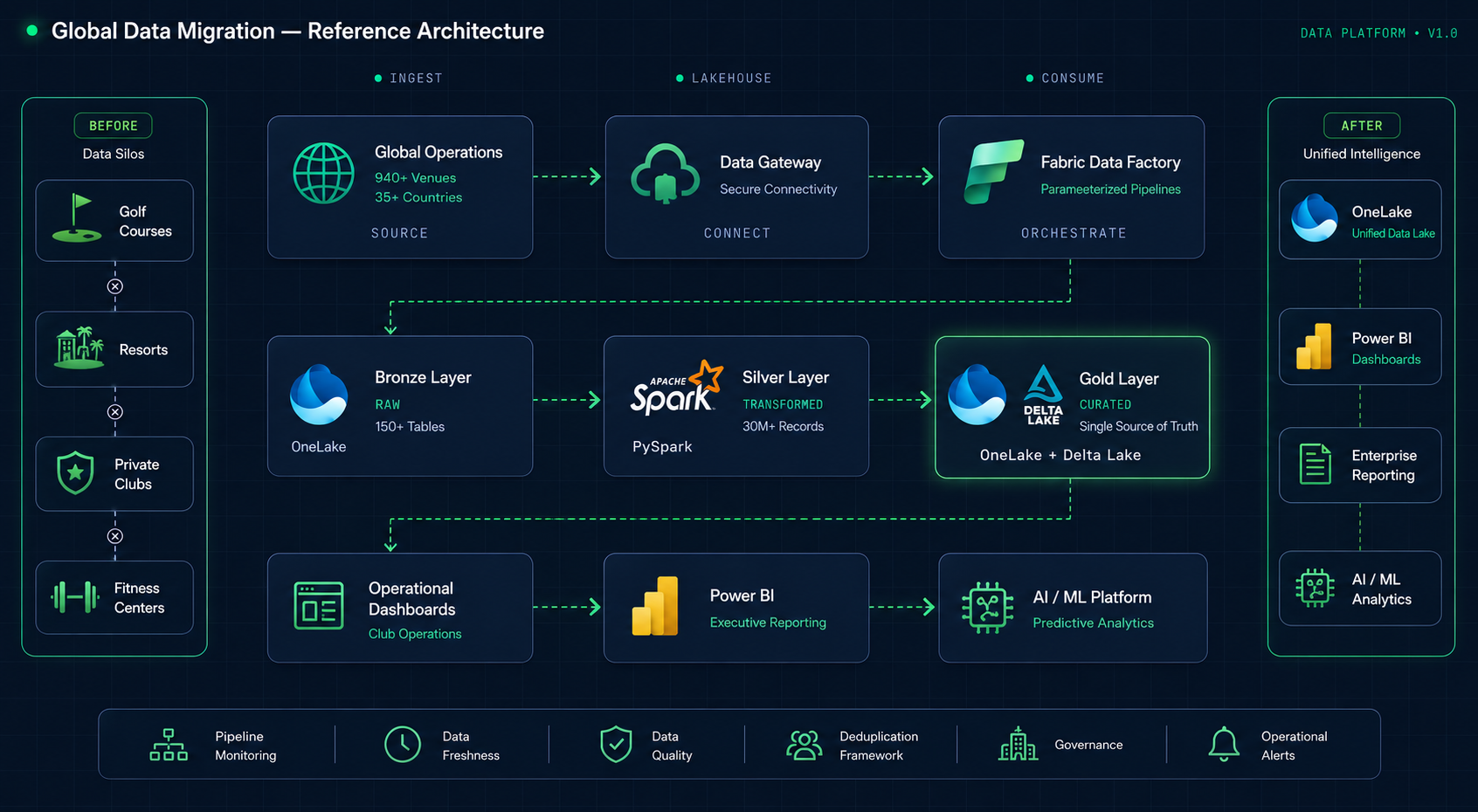This screenshot has width=1478, height=812.
Task: Click the Governance building icon
Action: (x=1018, y=744)
